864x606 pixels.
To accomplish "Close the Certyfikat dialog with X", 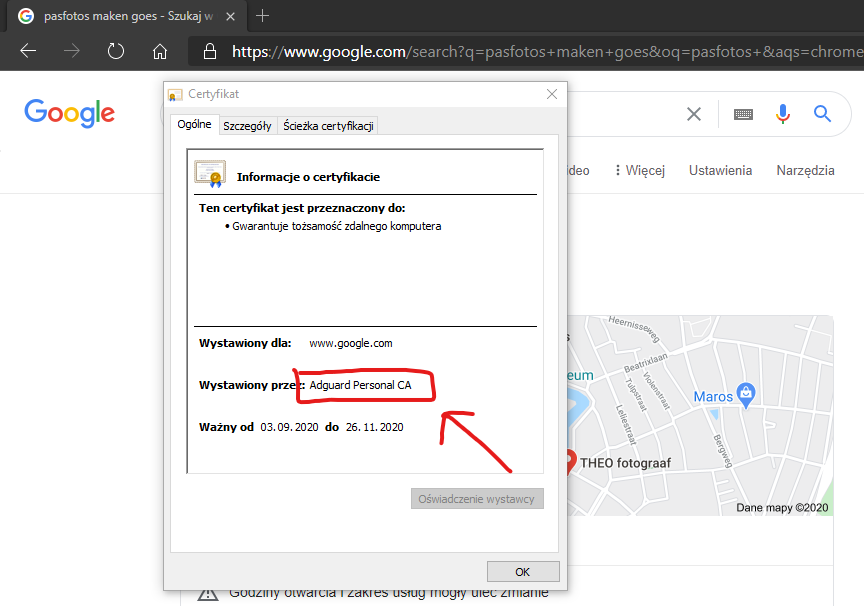I will [x=552, y=94].
